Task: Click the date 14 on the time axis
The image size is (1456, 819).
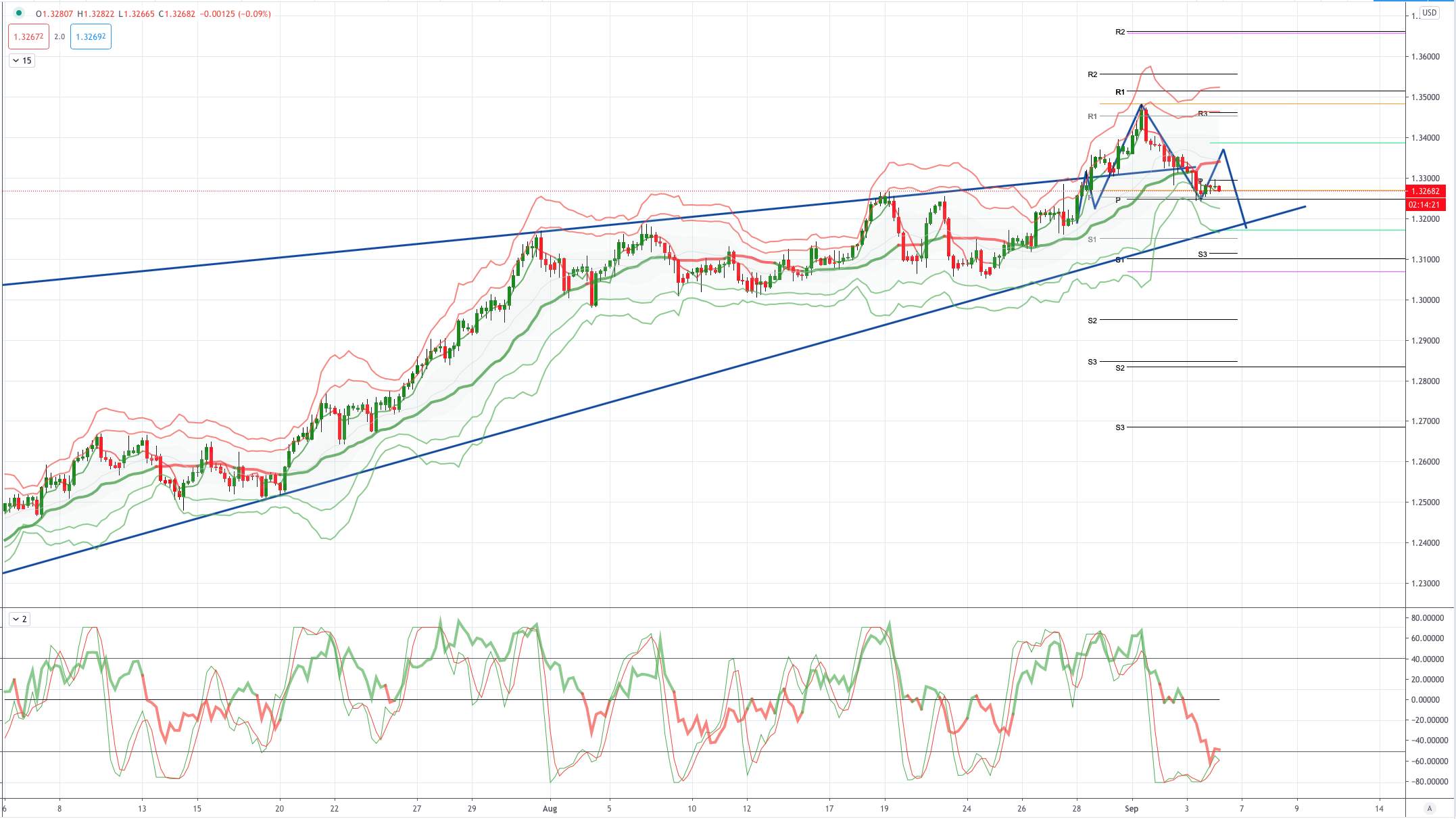Action: (1379, 808)
